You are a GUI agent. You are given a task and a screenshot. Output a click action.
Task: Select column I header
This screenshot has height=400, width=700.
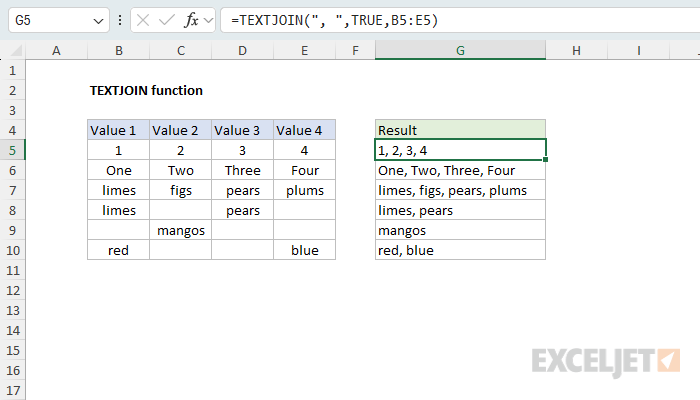638,50
